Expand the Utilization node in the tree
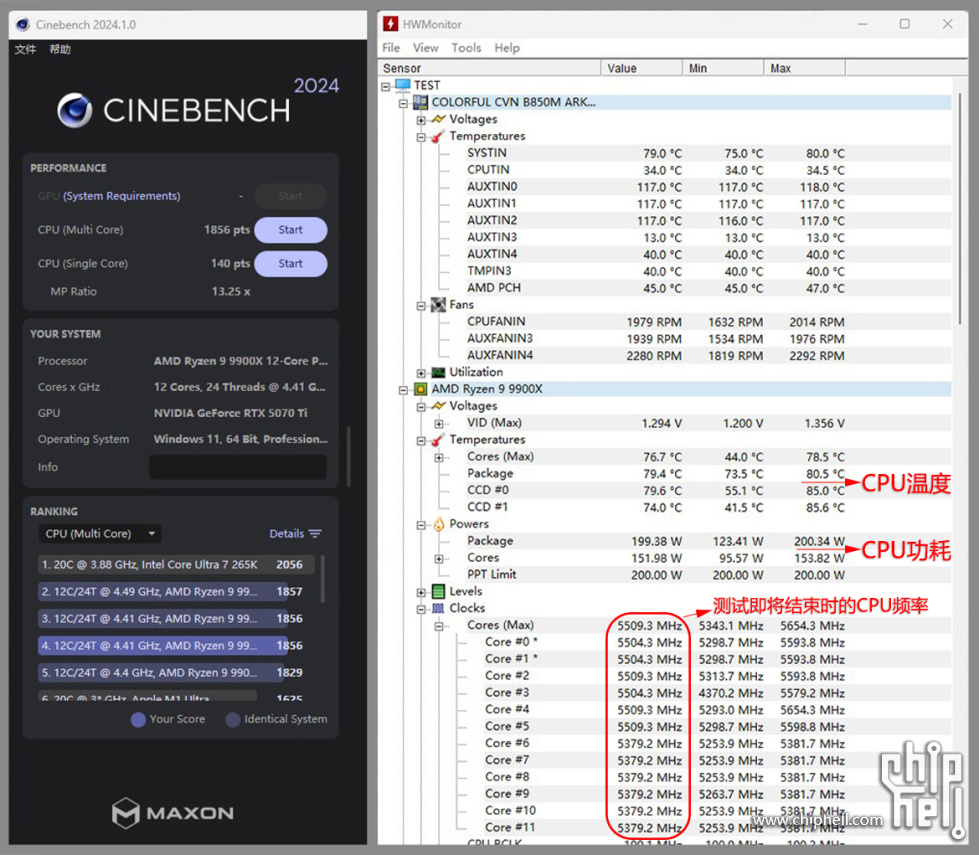Screen dimensions: 979x855 pos(421,372)
